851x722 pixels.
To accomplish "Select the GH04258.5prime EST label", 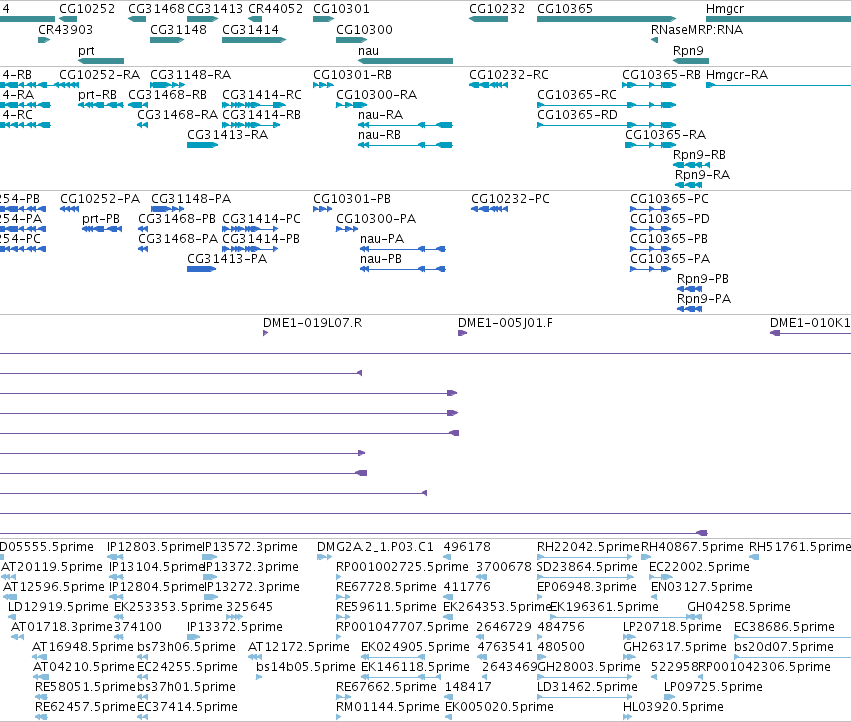I will point(739,607).
